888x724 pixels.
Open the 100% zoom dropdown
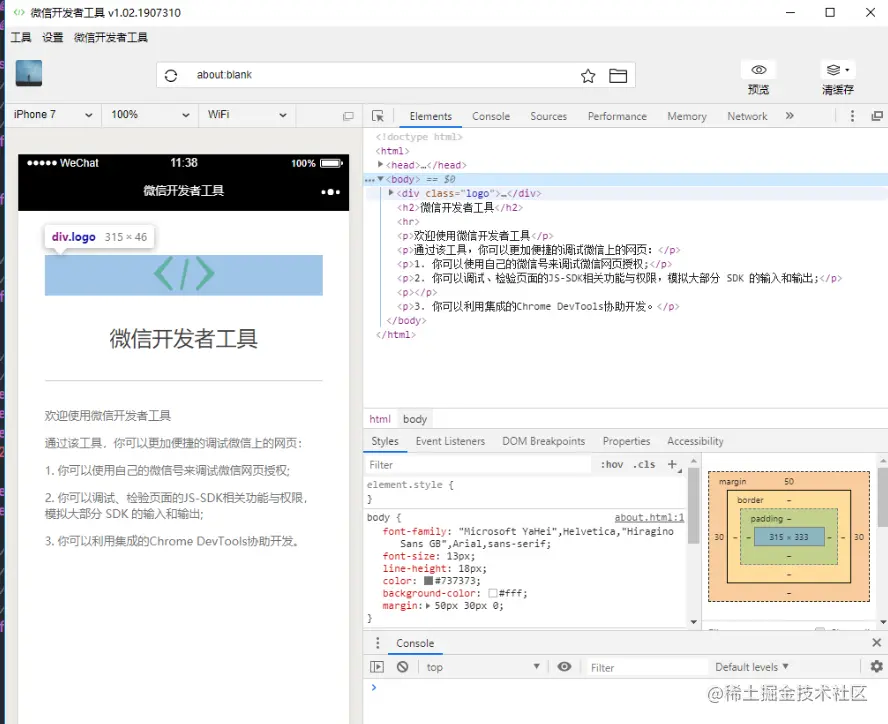(150, 115)
